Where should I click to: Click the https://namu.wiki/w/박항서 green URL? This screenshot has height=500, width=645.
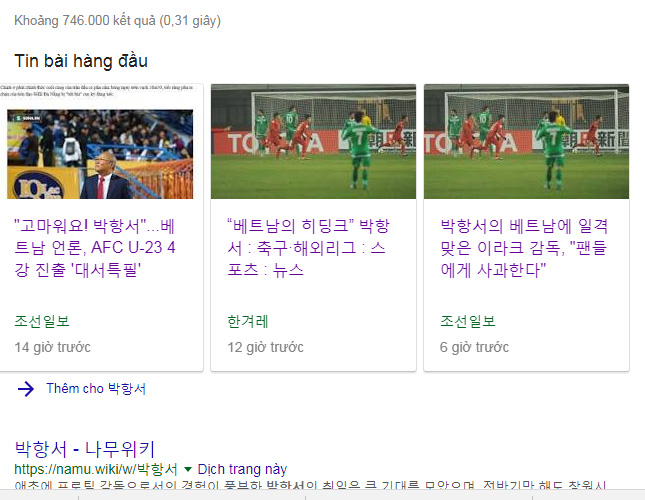coord(96,469)
